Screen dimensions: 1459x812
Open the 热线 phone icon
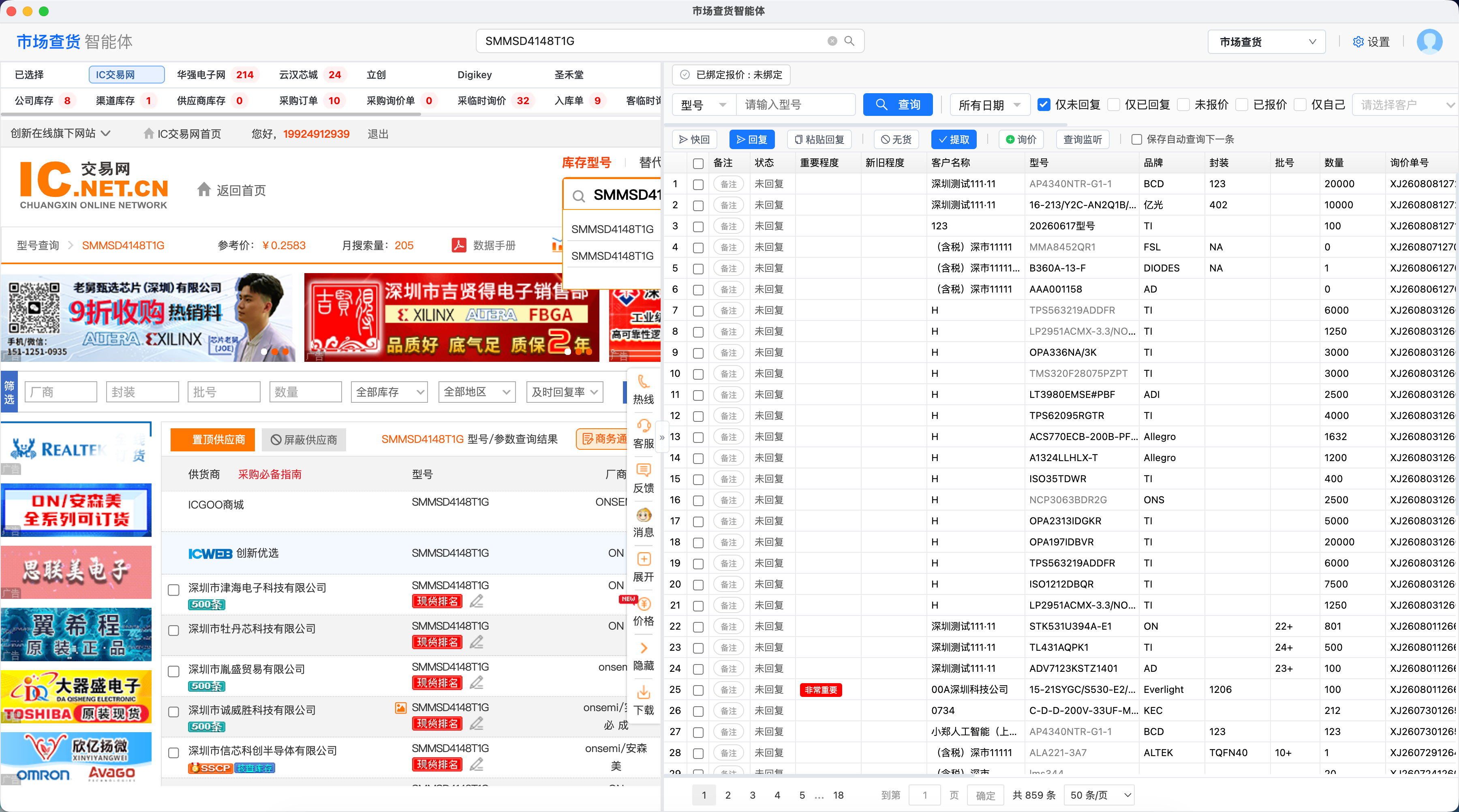coord(644,382)
